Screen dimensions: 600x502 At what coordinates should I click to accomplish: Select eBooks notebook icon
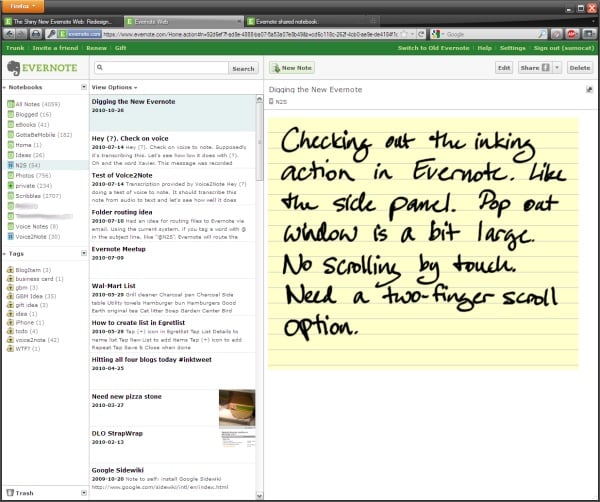11,124
